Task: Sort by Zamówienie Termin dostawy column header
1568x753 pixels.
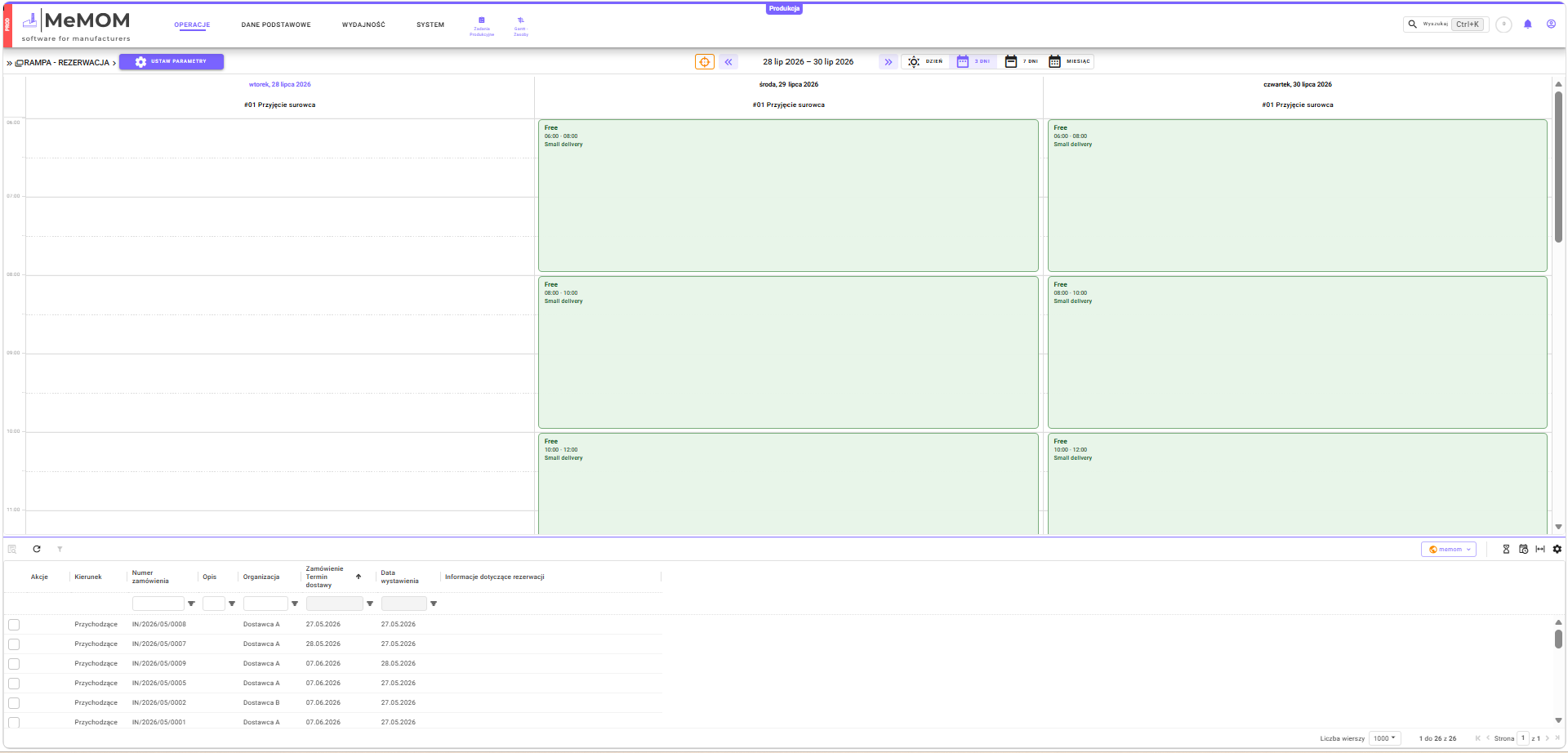Action: click(x=325, y=577)
